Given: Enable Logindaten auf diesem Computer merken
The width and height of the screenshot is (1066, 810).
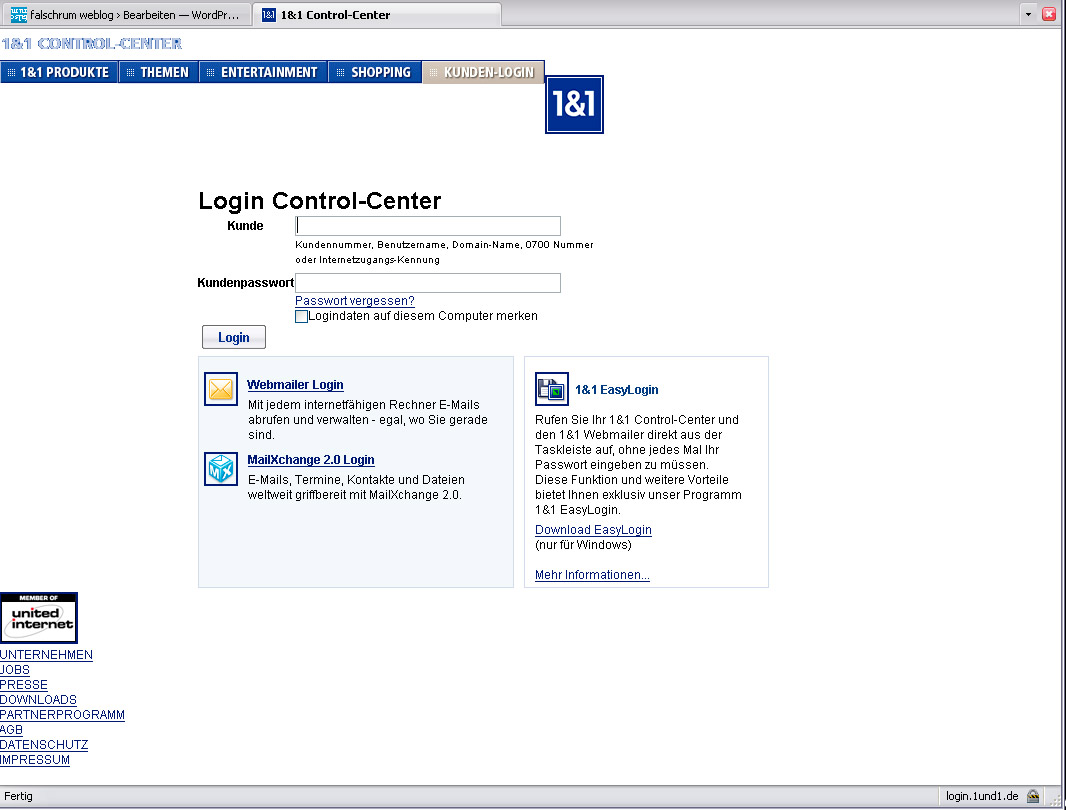Looking at the screenshot, I should pyautogui.click(x=302, y=317).
